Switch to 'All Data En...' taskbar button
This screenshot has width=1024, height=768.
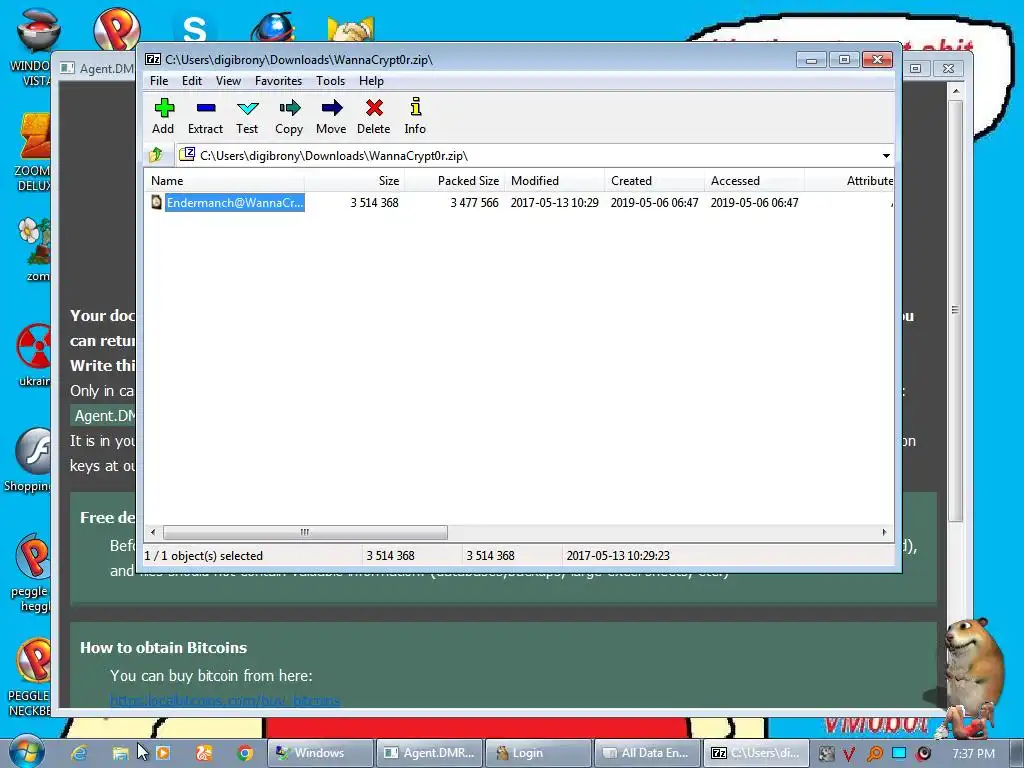(648, 753)
